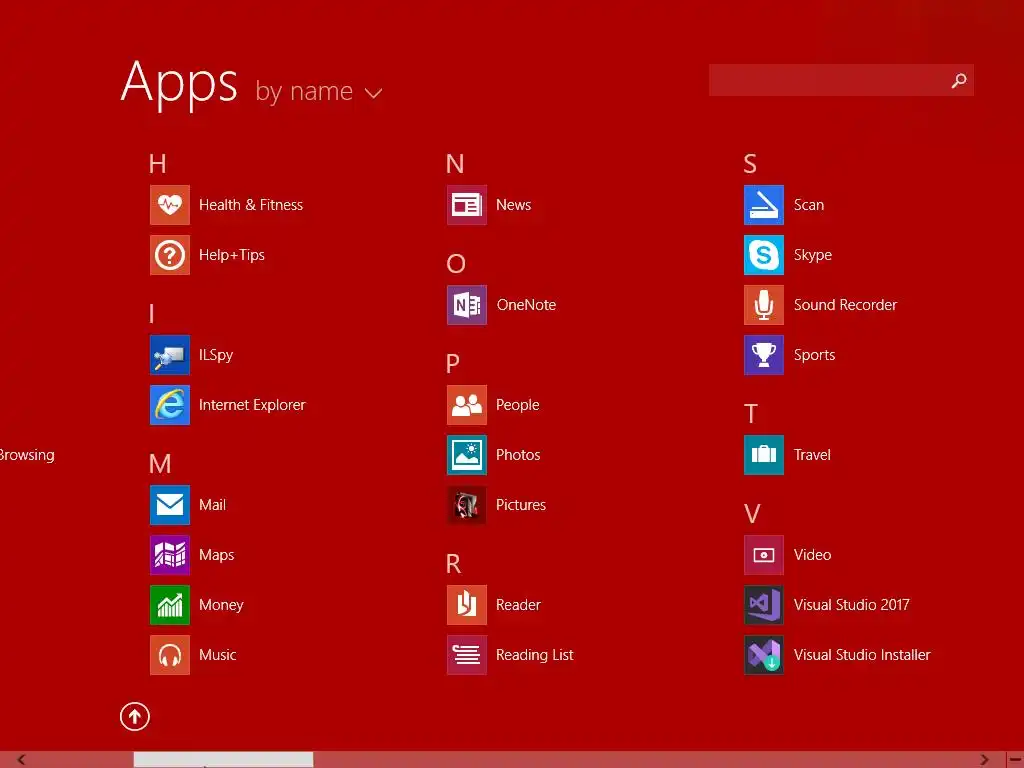Click the 'News' label
Image resolution: width=1024 pixels, height=768 pixels.
513,205
